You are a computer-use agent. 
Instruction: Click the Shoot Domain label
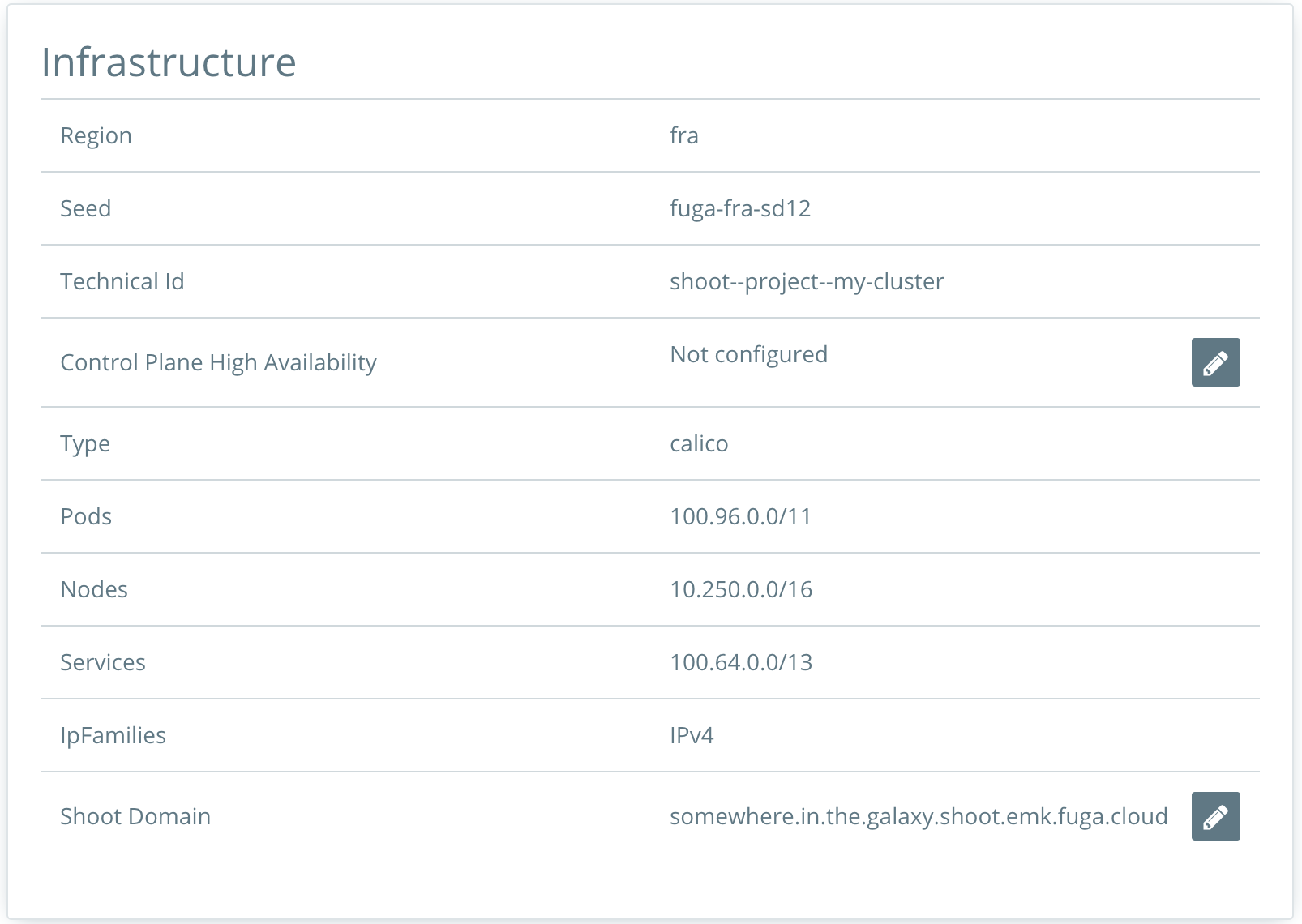pyautogui.click(x=135, y=816)
